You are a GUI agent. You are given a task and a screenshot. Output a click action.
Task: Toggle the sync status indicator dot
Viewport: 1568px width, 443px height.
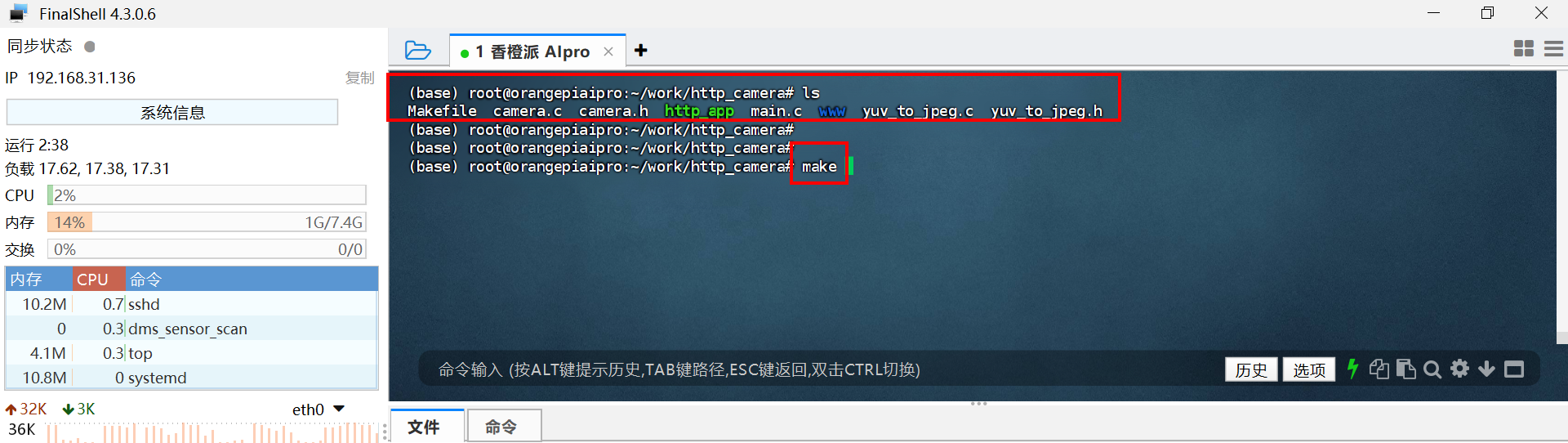(90, 47)
